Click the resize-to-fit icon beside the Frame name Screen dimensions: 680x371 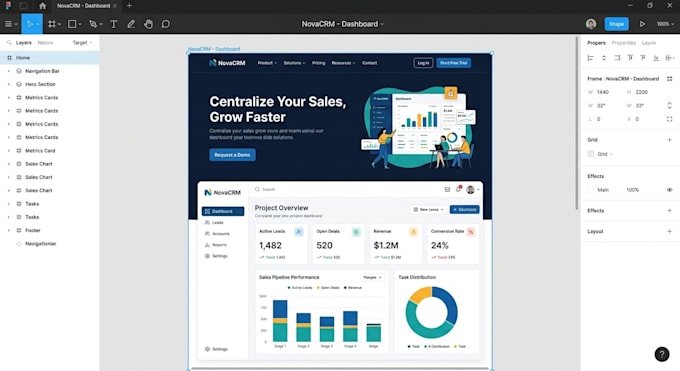tap(670, 79)
